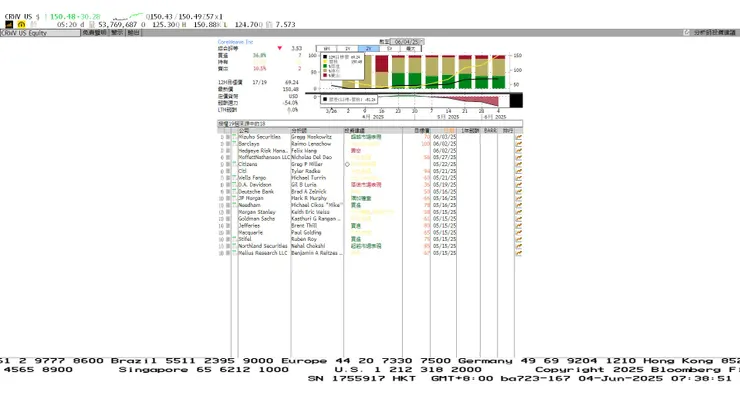Select the rightmost Max range tab
The image size is (740, 400).
coord(411,49)
